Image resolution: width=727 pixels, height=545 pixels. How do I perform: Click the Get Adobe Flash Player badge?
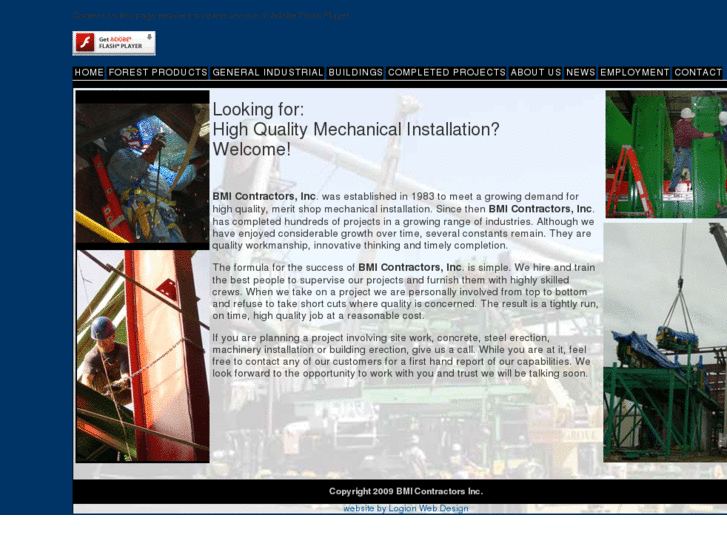point(114,43)
